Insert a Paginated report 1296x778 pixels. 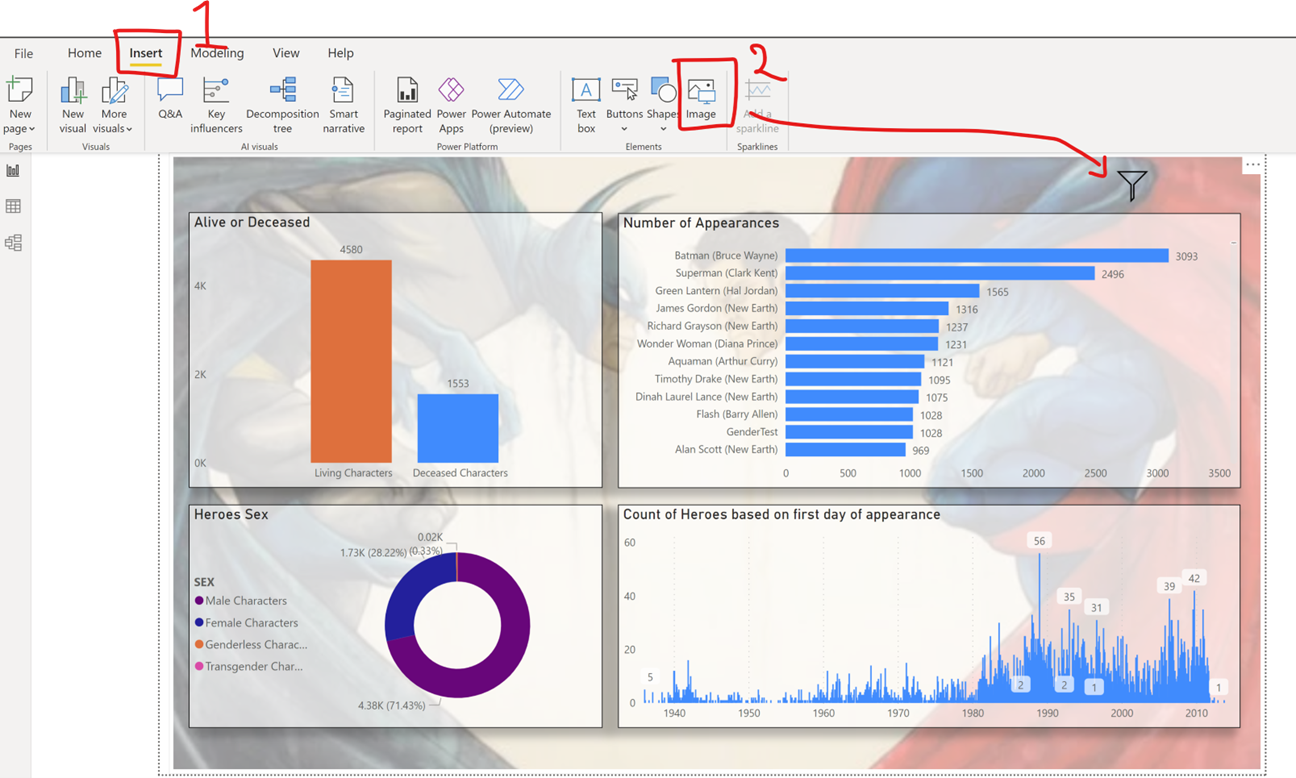point(407,105)
